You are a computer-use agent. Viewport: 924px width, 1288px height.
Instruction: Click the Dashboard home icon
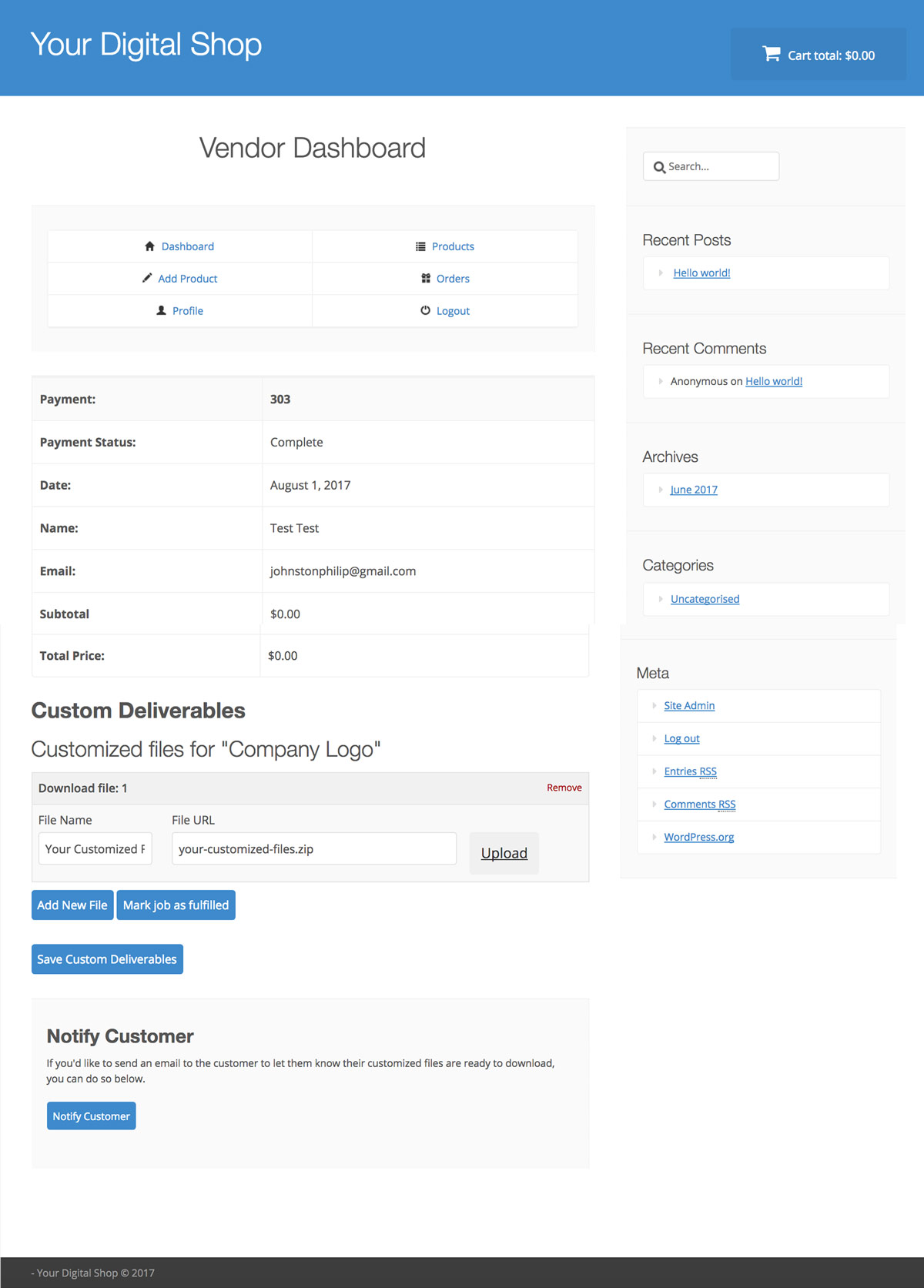coord(149,246)
